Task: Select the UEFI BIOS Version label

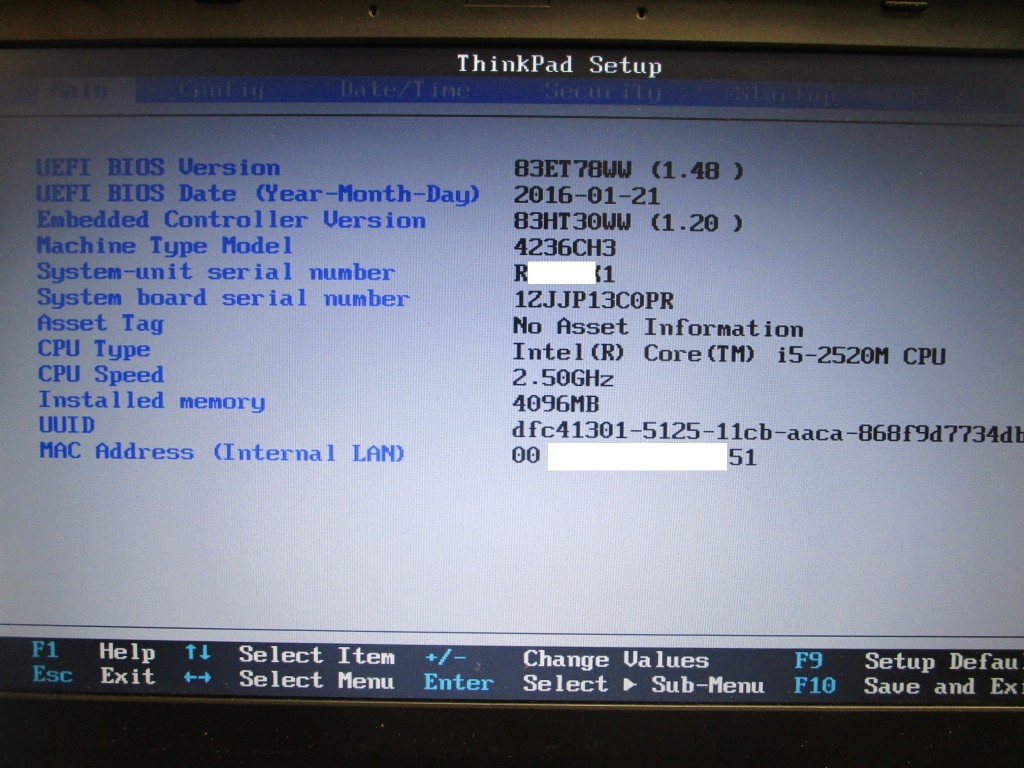Action: point(159,167)
